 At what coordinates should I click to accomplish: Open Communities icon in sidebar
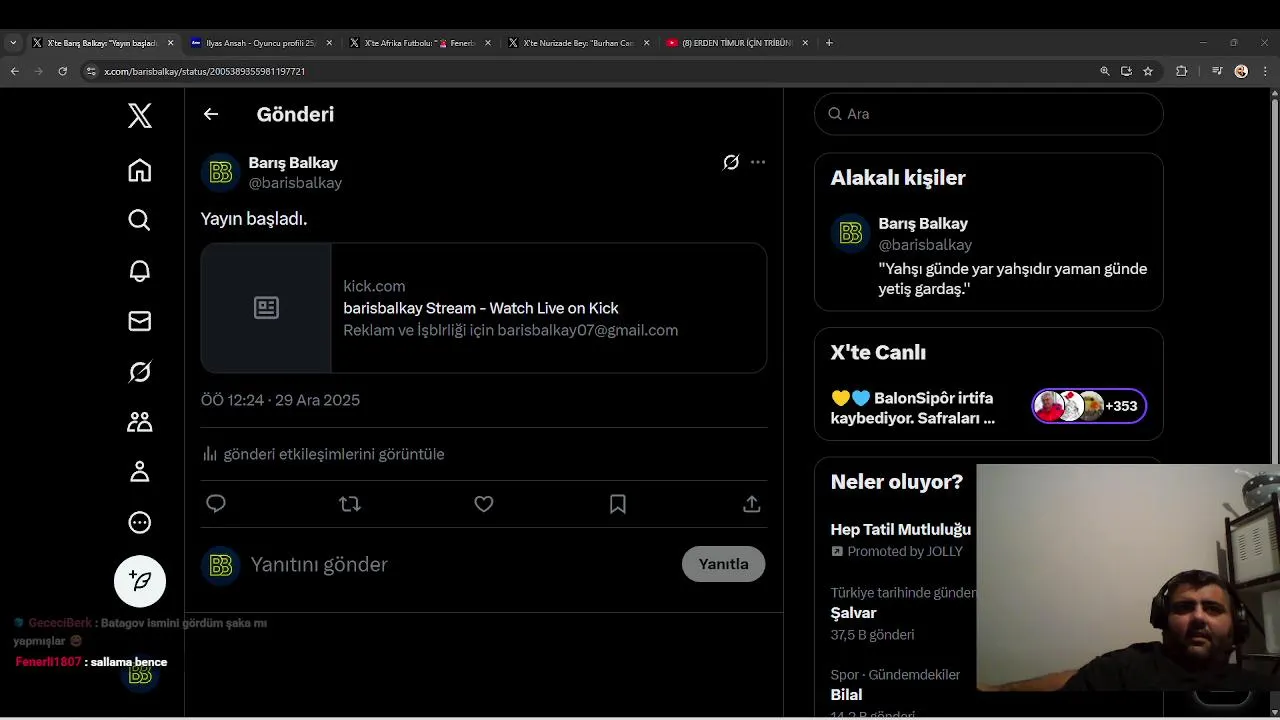point(140,422)
